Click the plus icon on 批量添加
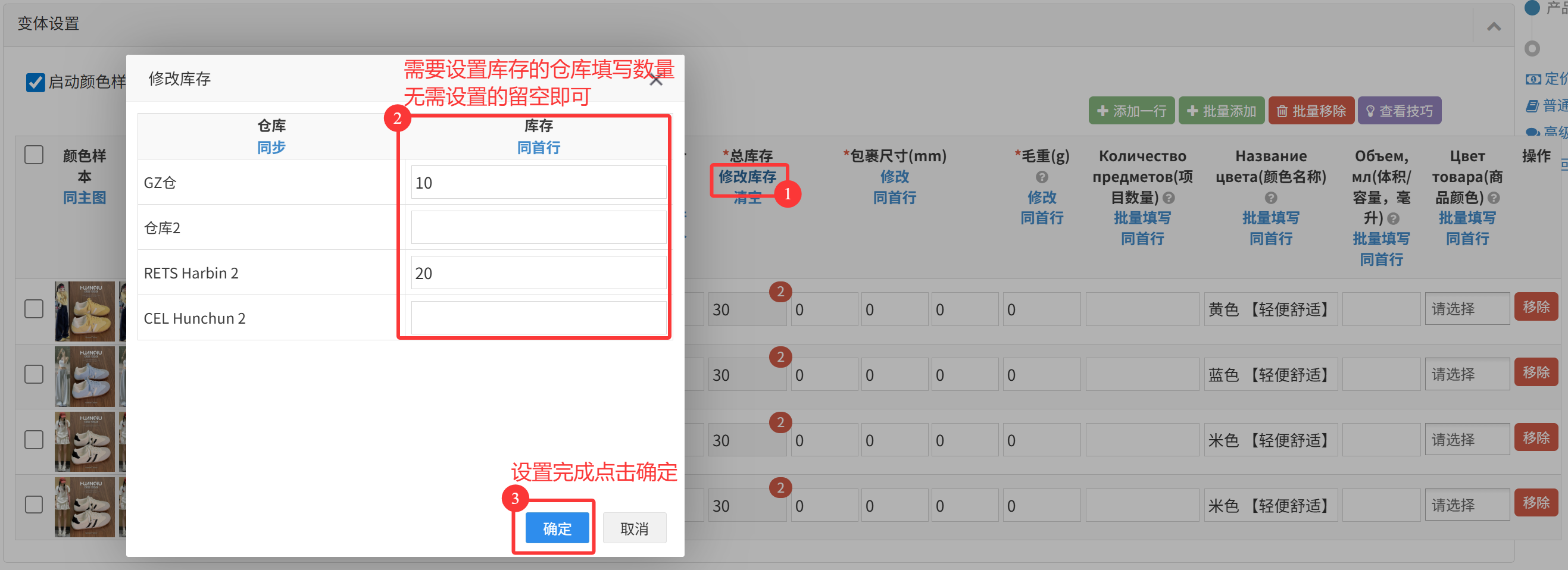Viewport: 1568px width, 570px height. point(1192,111)
